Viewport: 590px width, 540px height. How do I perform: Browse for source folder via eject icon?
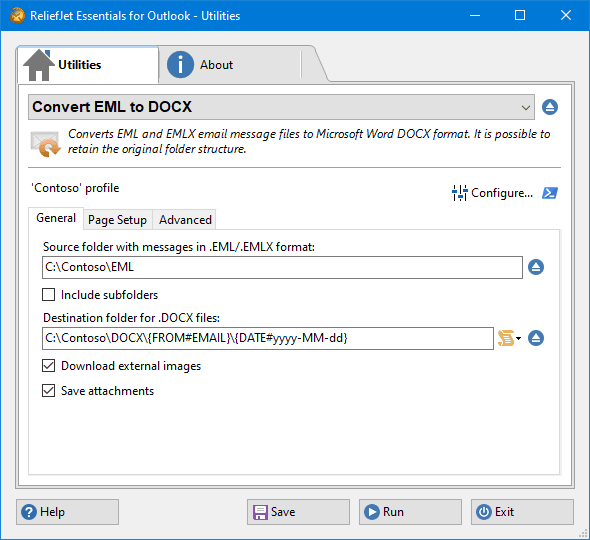(x=535, y=267)
